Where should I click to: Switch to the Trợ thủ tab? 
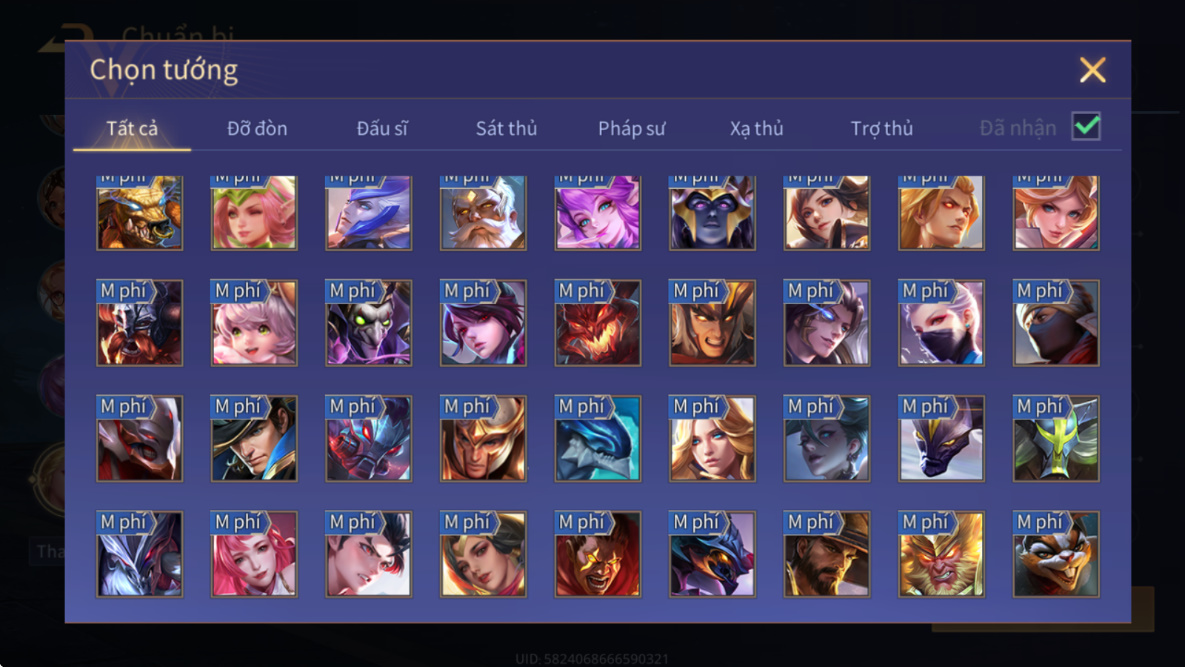[x=882, y=128]
